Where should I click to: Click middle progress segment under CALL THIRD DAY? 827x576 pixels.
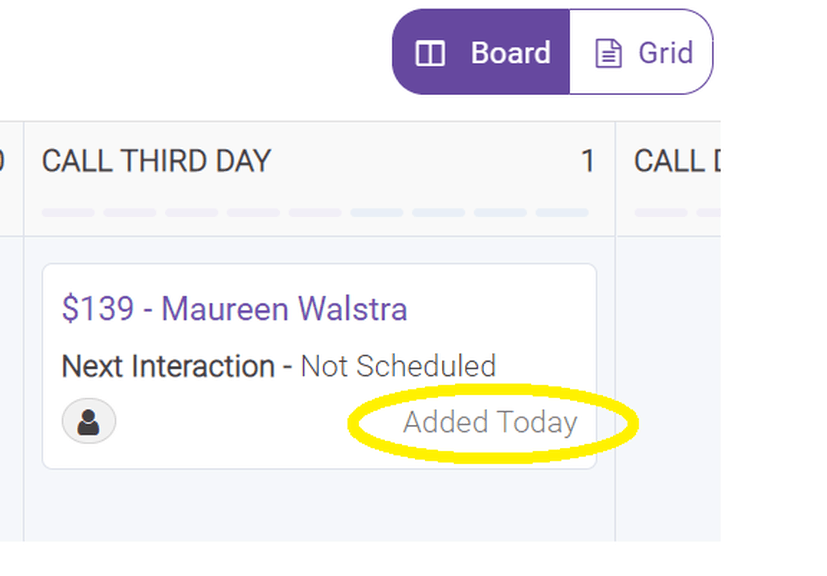tap(315, 213)
